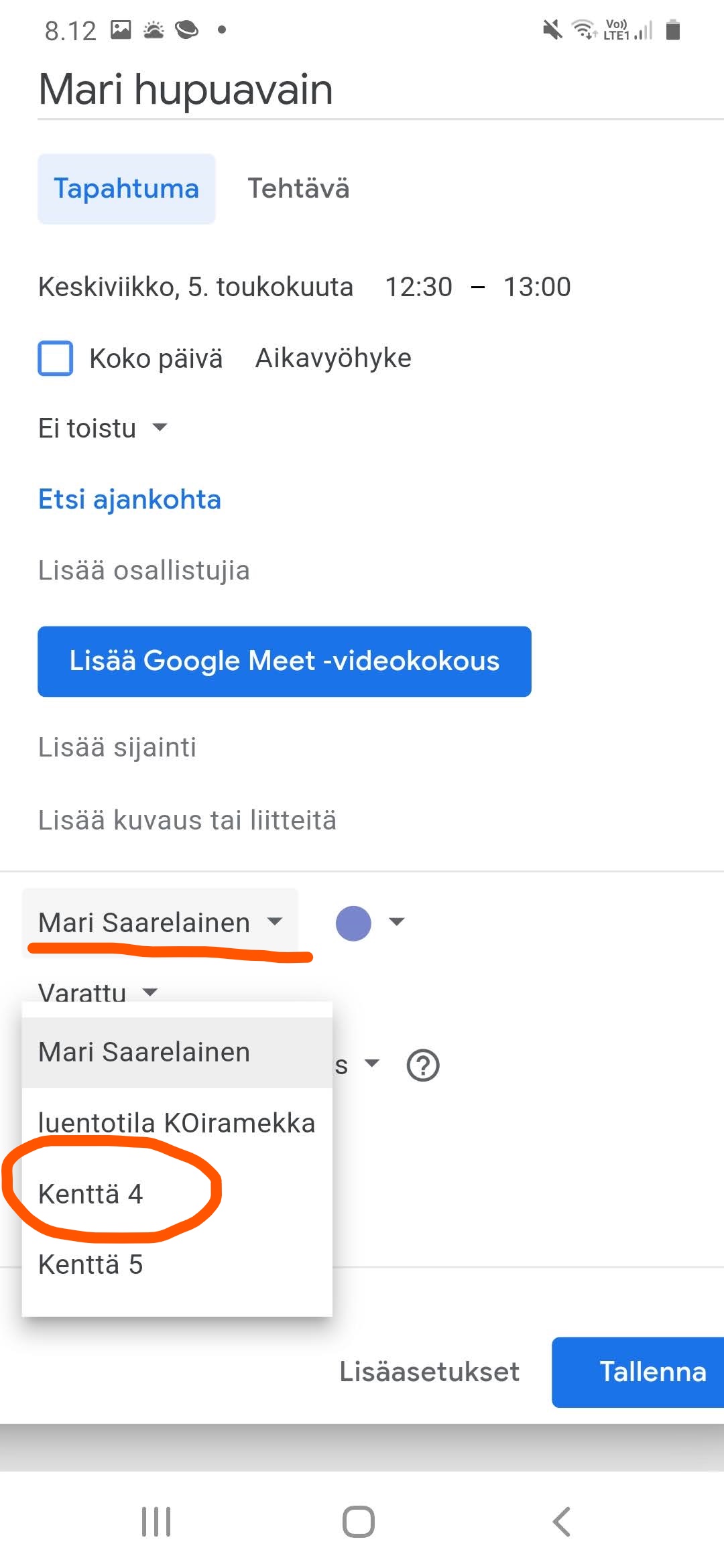Viewport: 724px width, 1568px height.
Task: Tap the Android back navigation arrow
Action: [562, 1521]
